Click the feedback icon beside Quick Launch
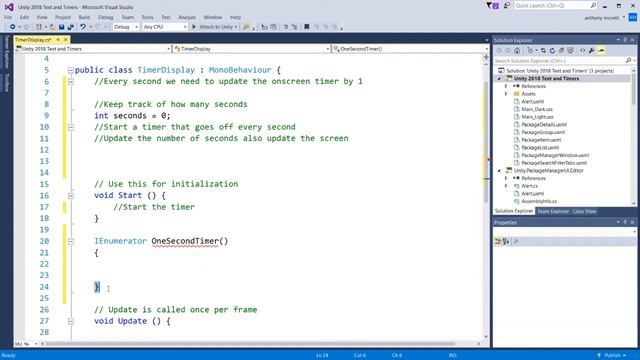The image size is (640, 360). point(507,6)
